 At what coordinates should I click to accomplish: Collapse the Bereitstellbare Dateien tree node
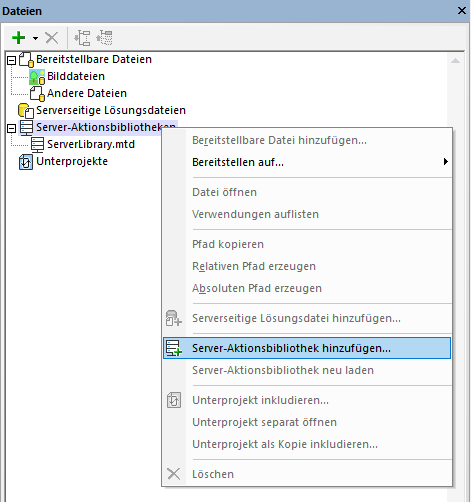pyautogui.click(x=11, y=60)
